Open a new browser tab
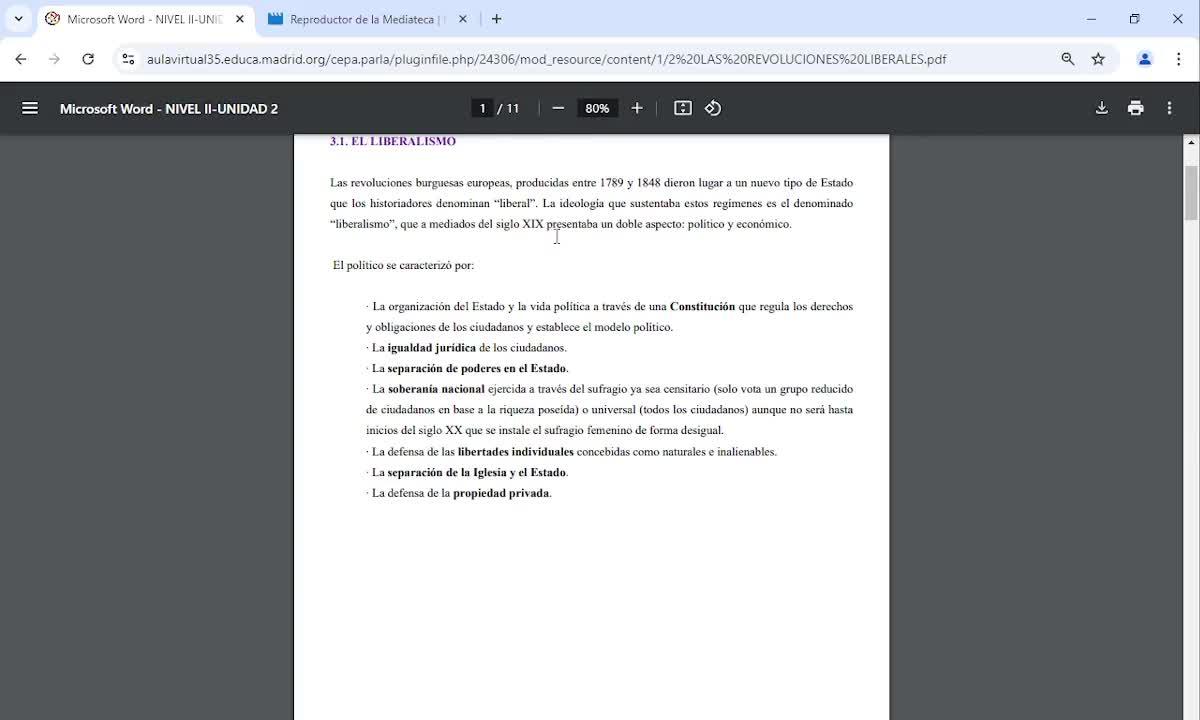 (x=497, y=19)
